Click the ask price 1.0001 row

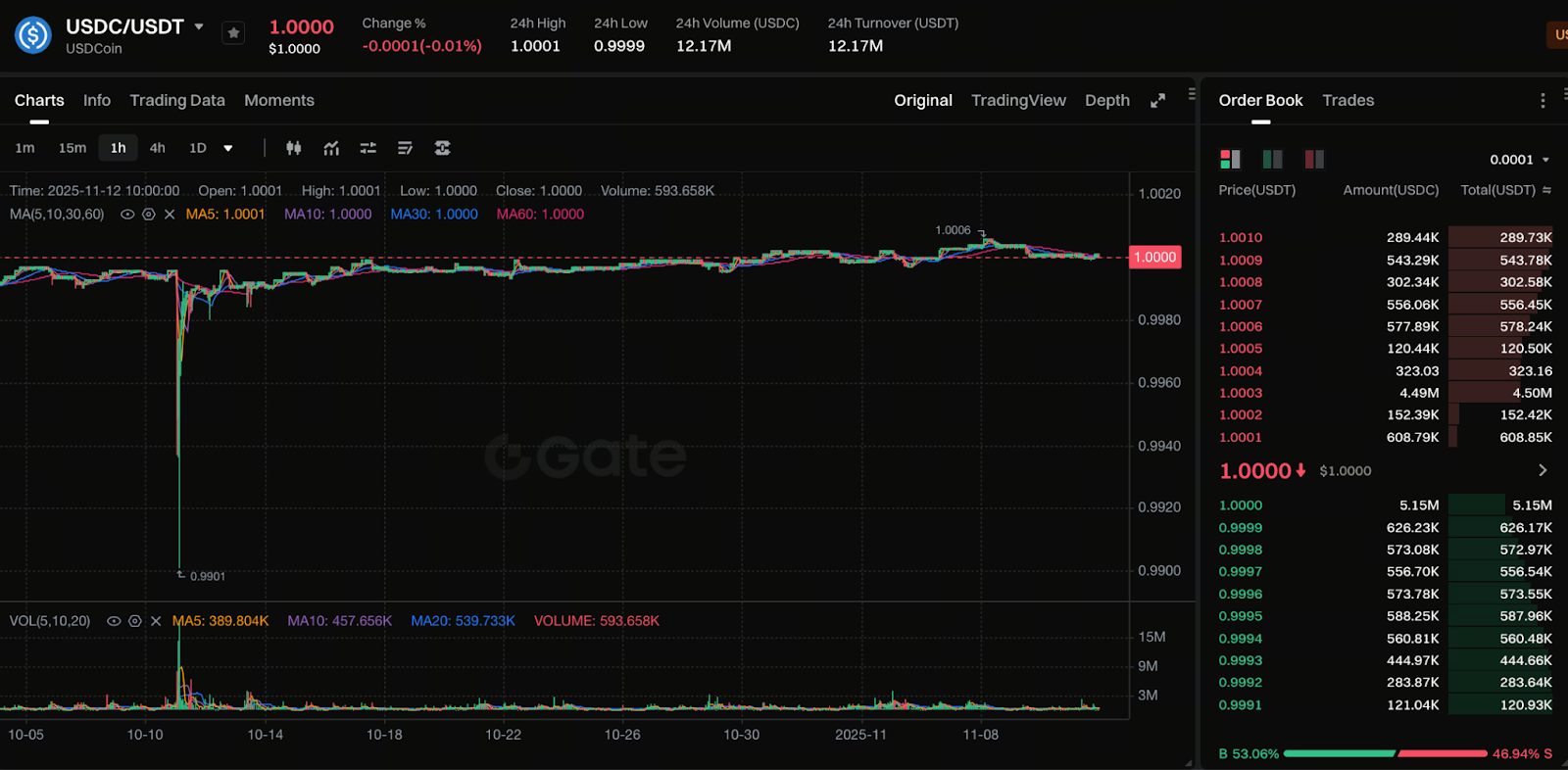click(x=1386, y=437)
